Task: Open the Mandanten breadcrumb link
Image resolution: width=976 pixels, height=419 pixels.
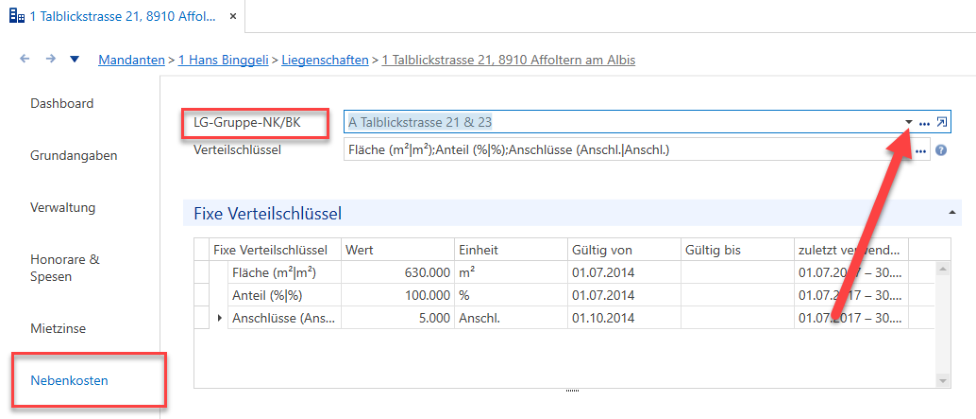Action: tap(129, 60)
